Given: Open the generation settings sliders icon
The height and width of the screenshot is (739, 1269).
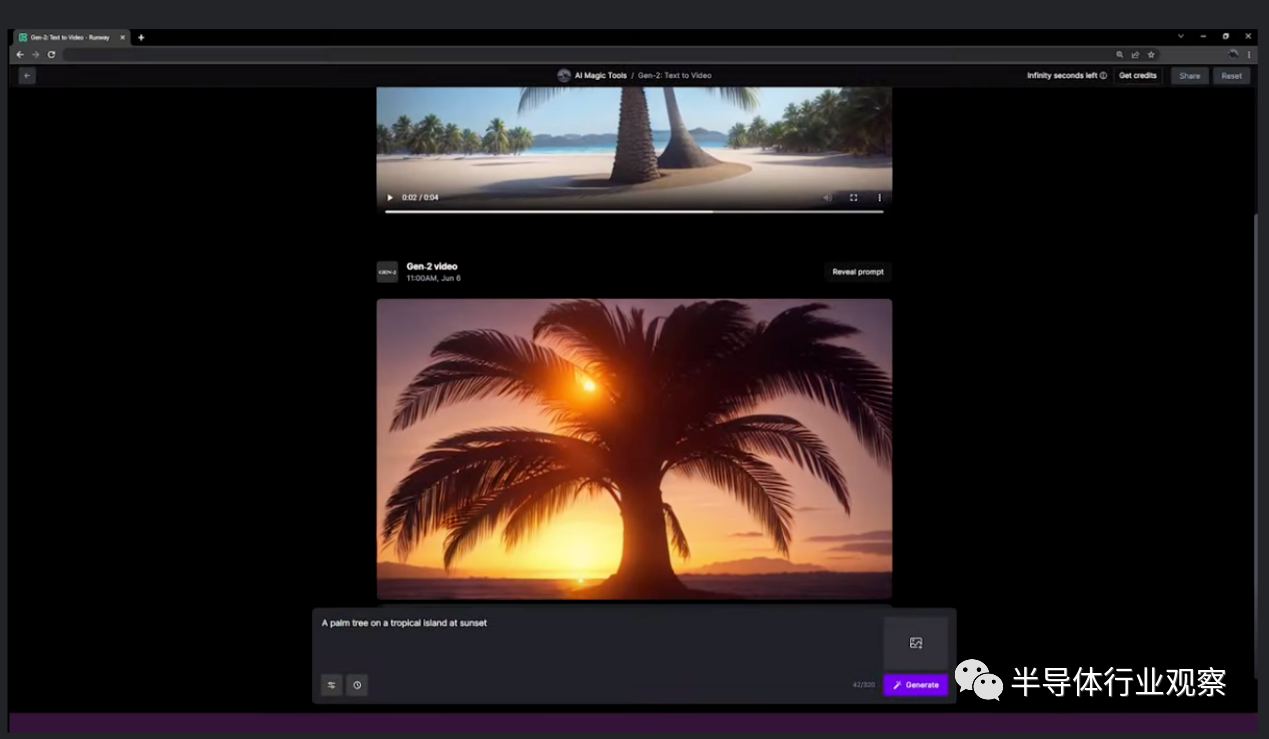Looking at the screenshot, I should 331,685.
